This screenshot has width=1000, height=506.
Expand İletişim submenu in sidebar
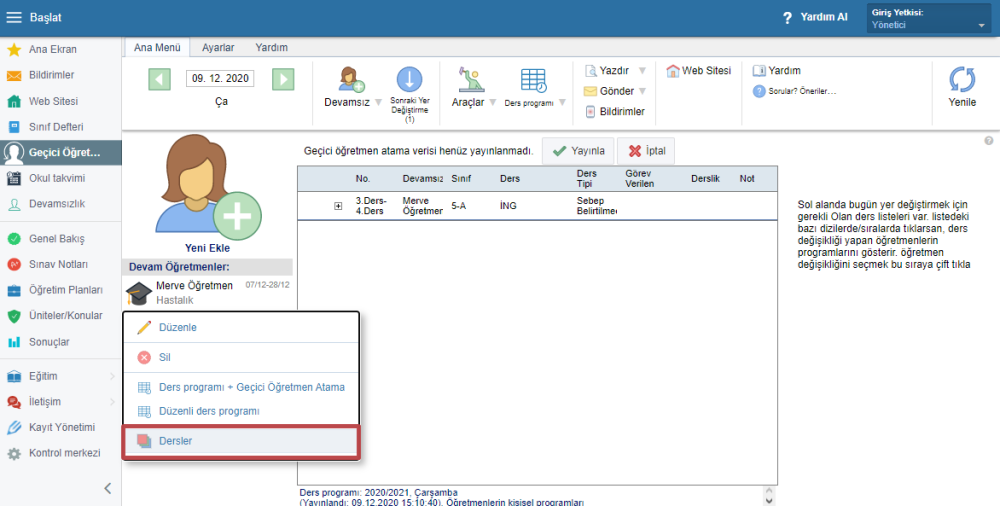coord(112,402)
